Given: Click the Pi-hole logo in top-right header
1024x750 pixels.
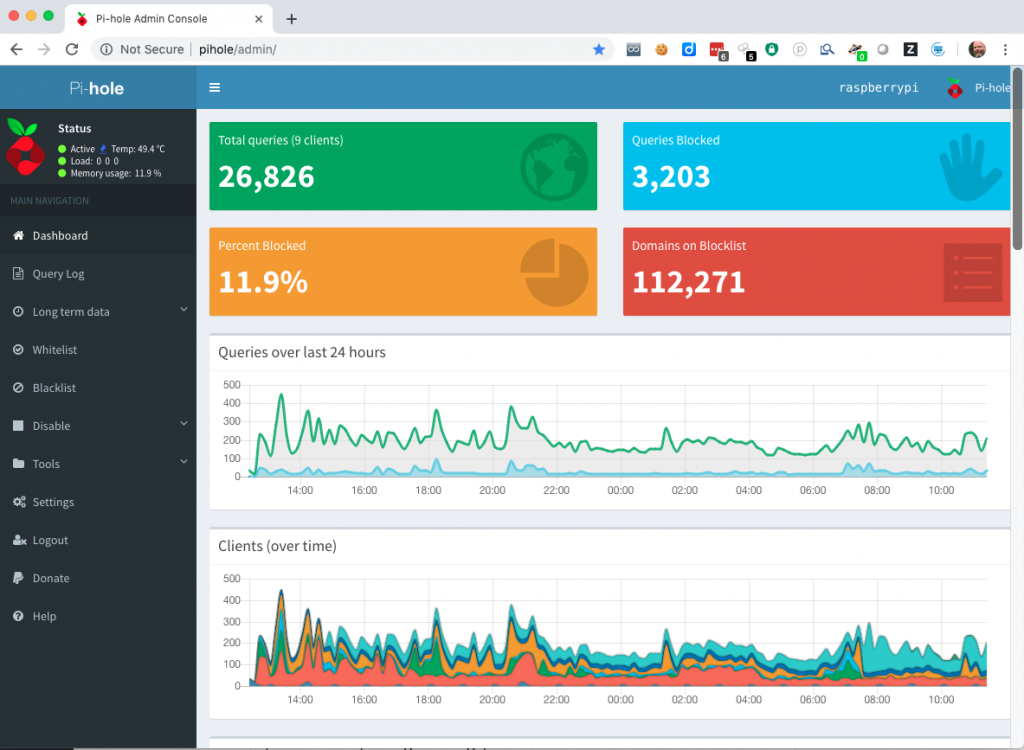Looking at the screenshot, I should (x=955, y=88).
